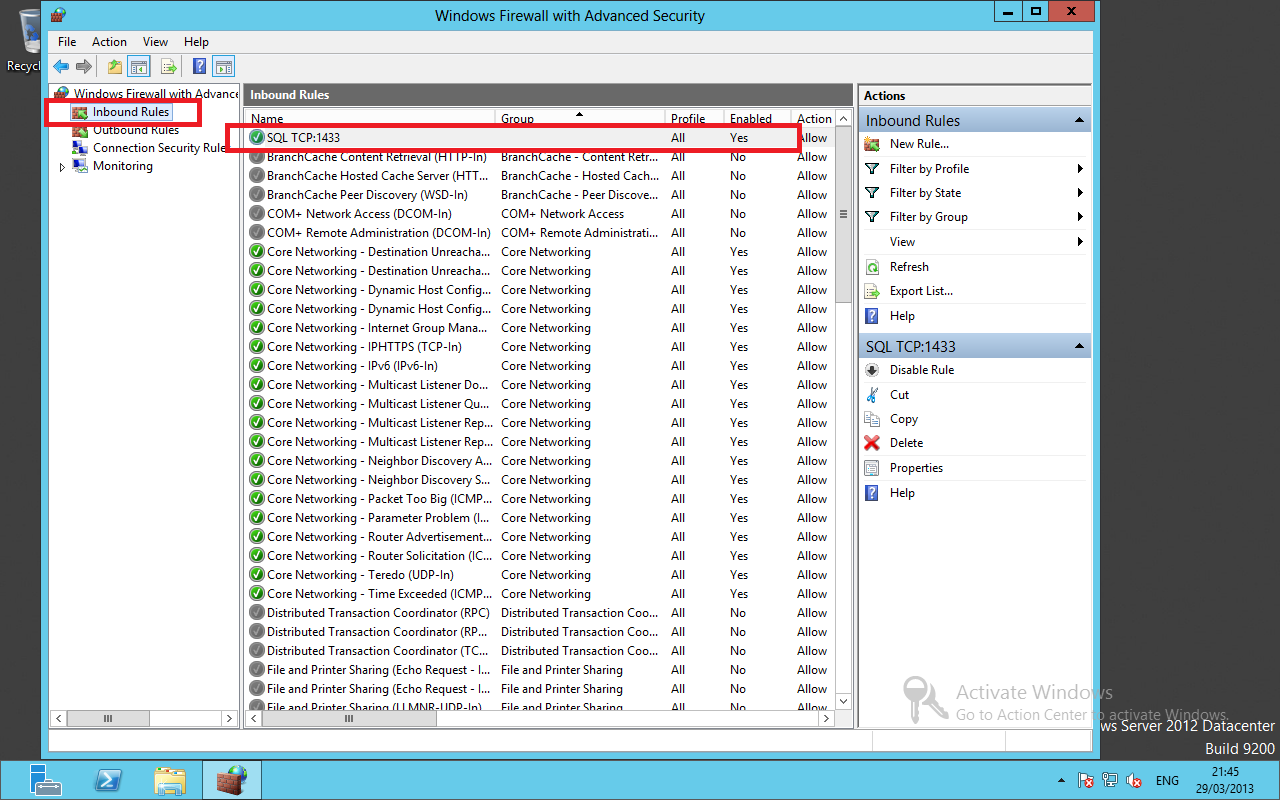This screenshot has width=1280, height=800.
Task: Open File Explorer from the taskbar
Action: tap(170, 780)
